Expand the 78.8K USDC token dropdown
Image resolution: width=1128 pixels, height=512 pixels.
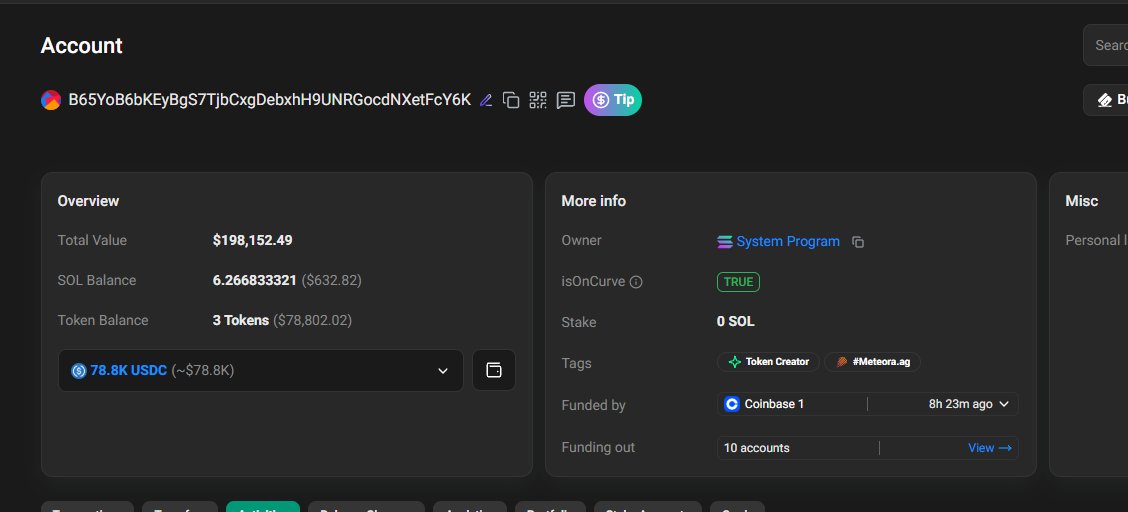pos(260,370)
